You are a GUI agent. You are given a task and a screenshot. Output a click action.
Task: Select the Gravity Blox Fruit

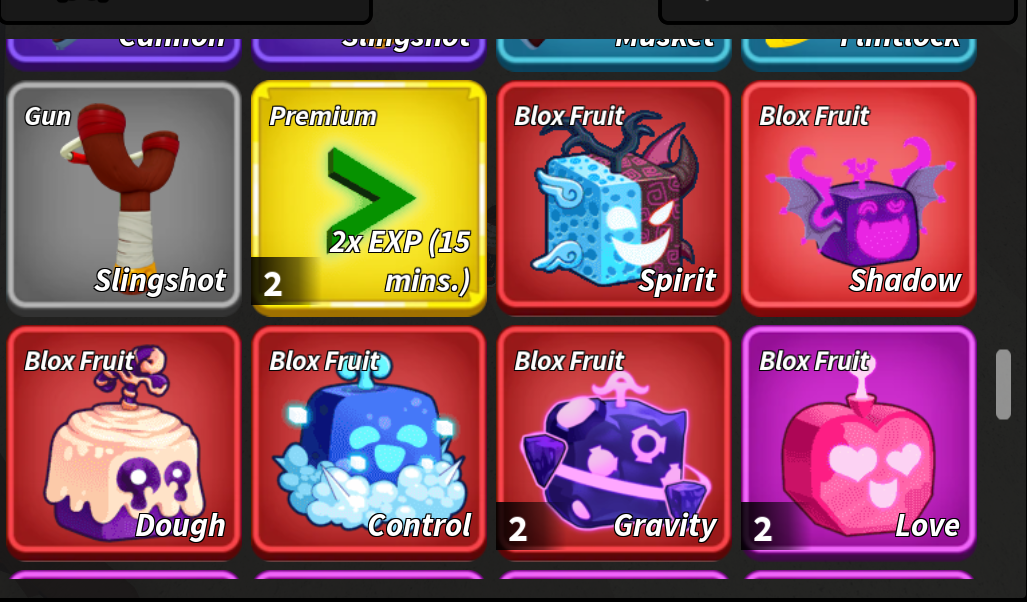614,441
